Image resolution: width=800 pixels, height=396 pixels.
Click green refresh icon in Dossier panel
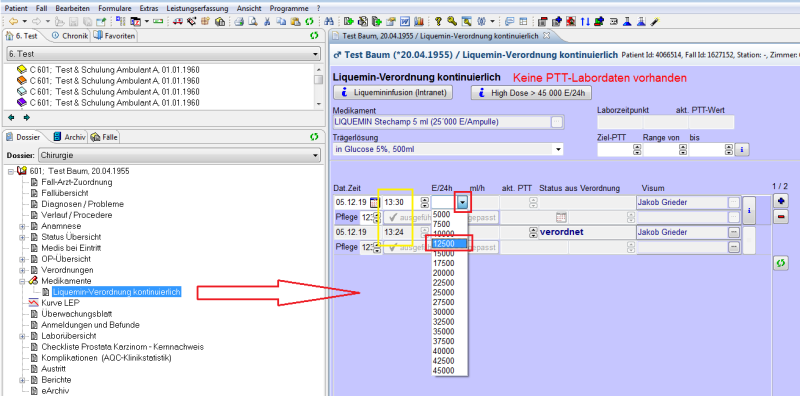pos(315,137)
